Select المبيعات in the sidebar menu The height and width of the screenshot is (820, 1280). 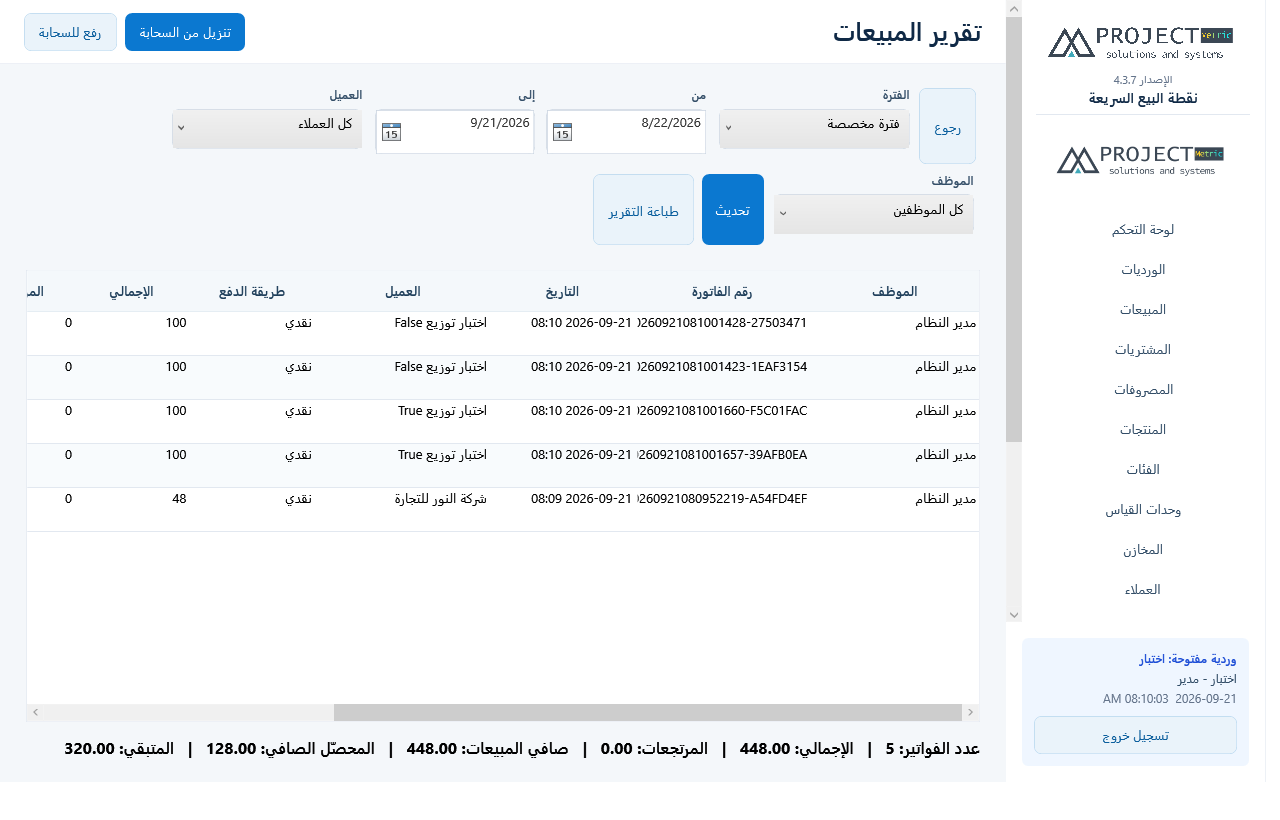click(x=1143, y=309)
